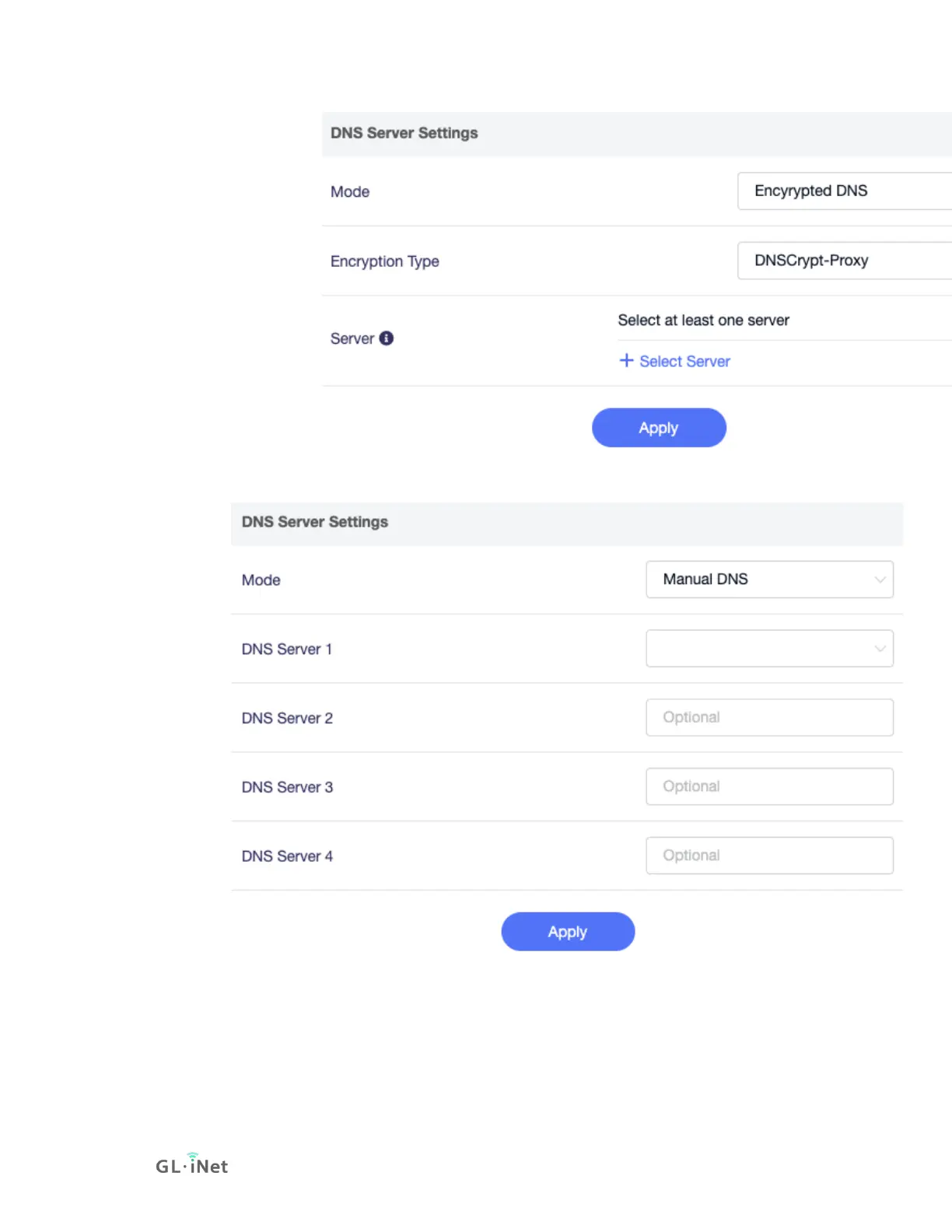Viewport: 952px width, 1232px height.
Task: Click the upper DNS Server Settings header
Action: tap(637, 134)
